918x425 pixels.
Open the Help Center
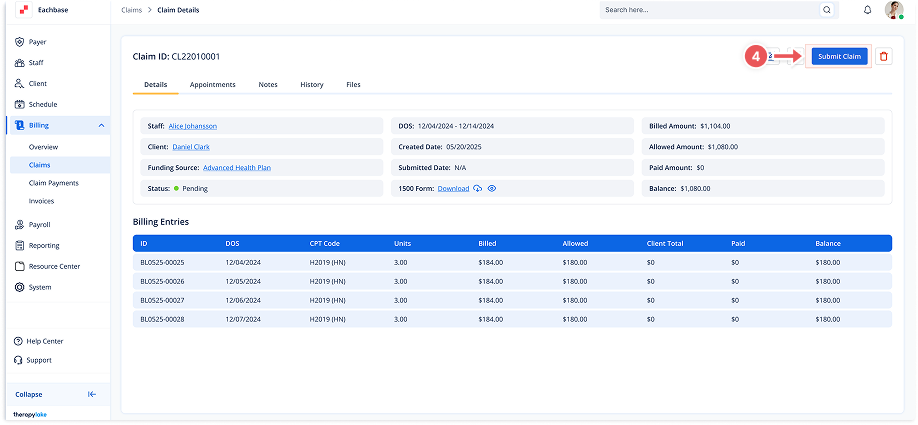pos(44,341)
